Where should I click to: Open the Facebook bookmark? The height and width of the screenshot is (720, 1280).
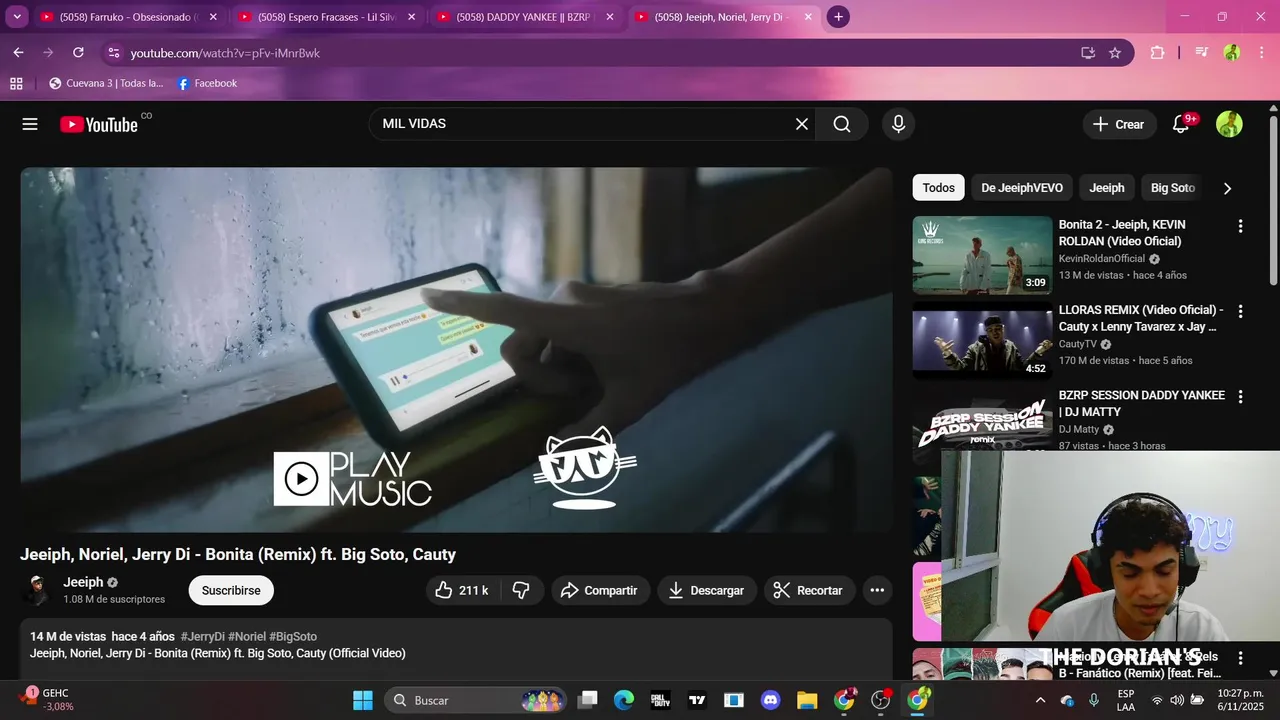pyautogui.click(x=207, y=83)
